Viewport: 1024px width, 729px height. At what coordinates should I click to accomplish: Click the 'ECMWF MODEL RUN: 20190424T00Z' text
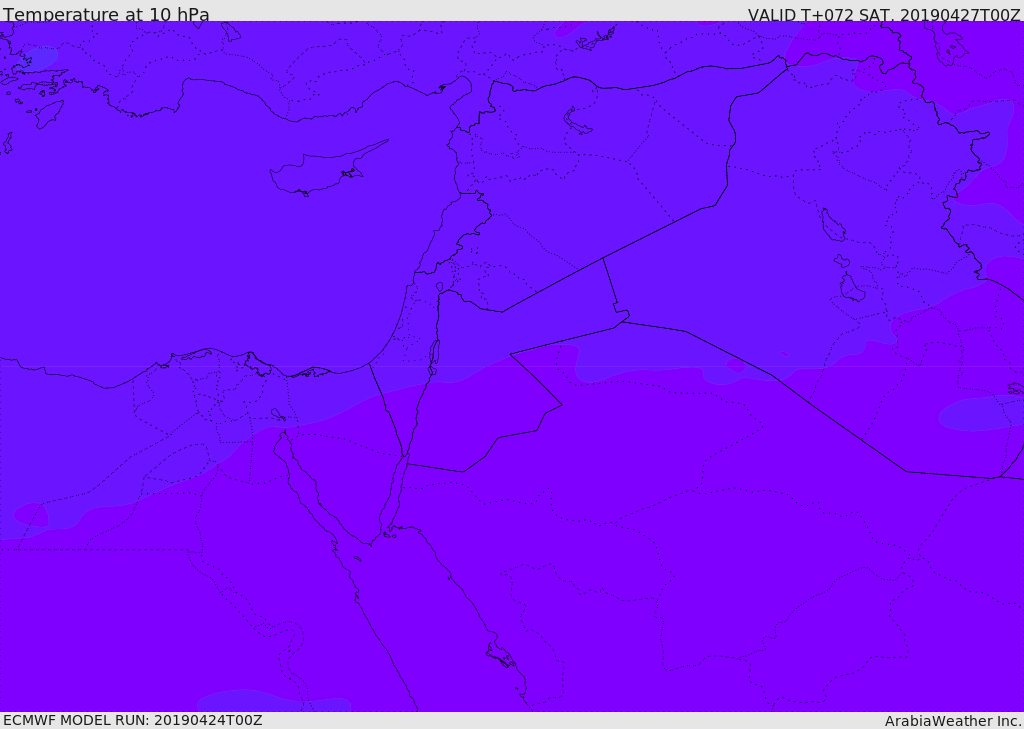pyautogui.click(x=133, y=720)
